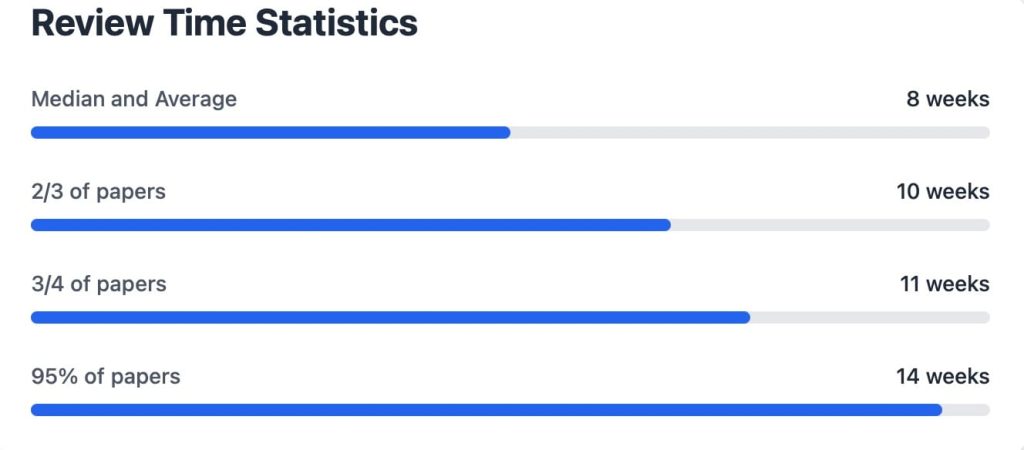Select the '3/4 of papers' label
Image resolution: width=1024 pixels, height=450 pixels.
point(99,285)
